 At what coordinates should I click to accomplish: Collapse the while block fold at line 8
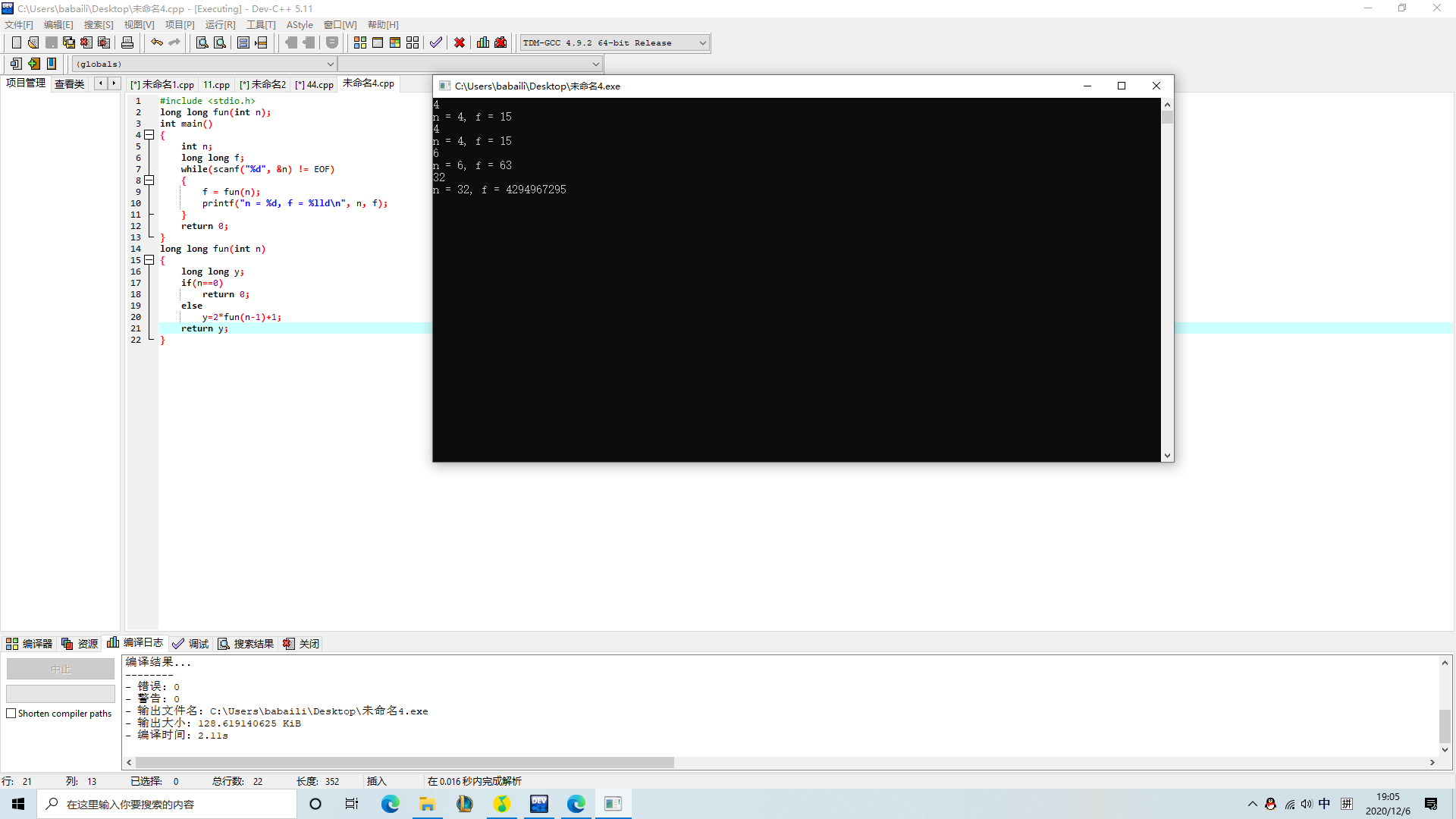coord(149,180)
